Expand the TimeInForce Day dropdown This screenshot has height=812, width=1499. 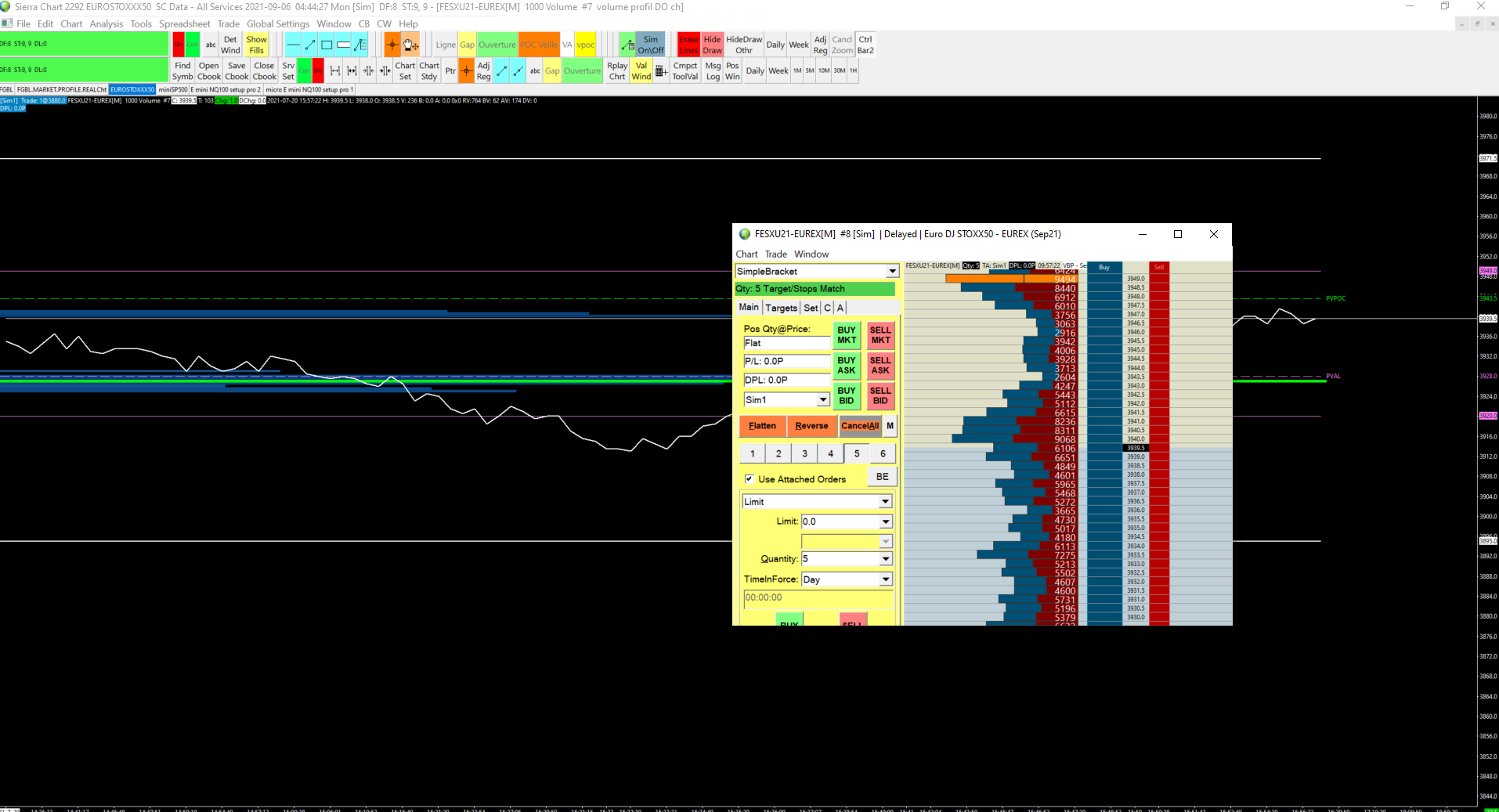(x=885, y=579)
